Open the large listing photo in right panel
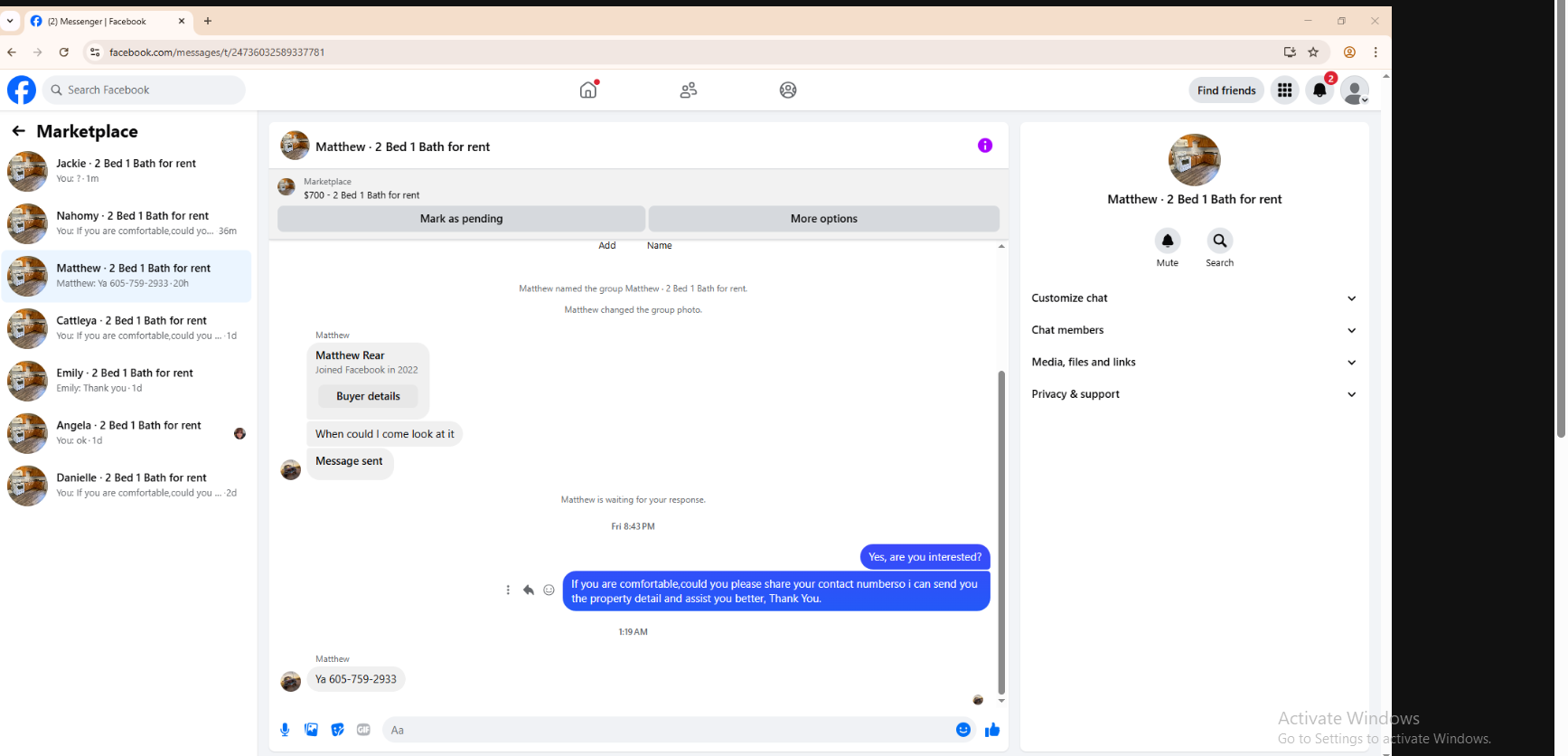Viewport: 1568px width, 756px height. click(1194, 160)
